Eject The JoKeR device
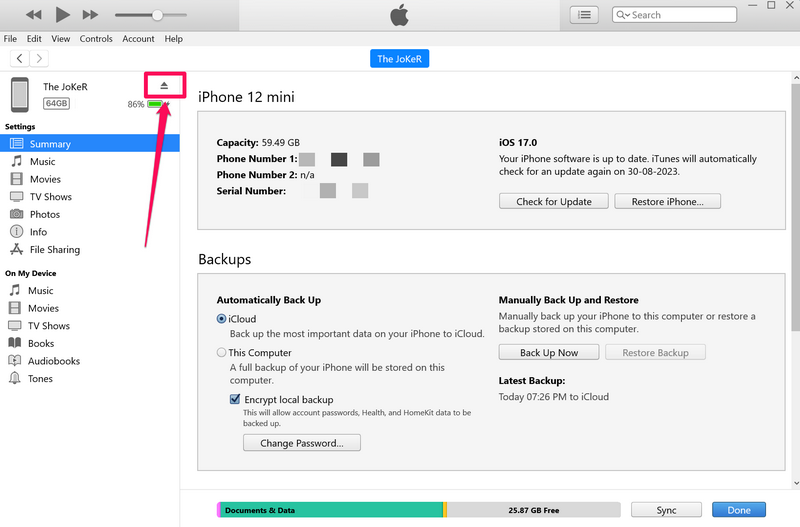 click(164, 85)
